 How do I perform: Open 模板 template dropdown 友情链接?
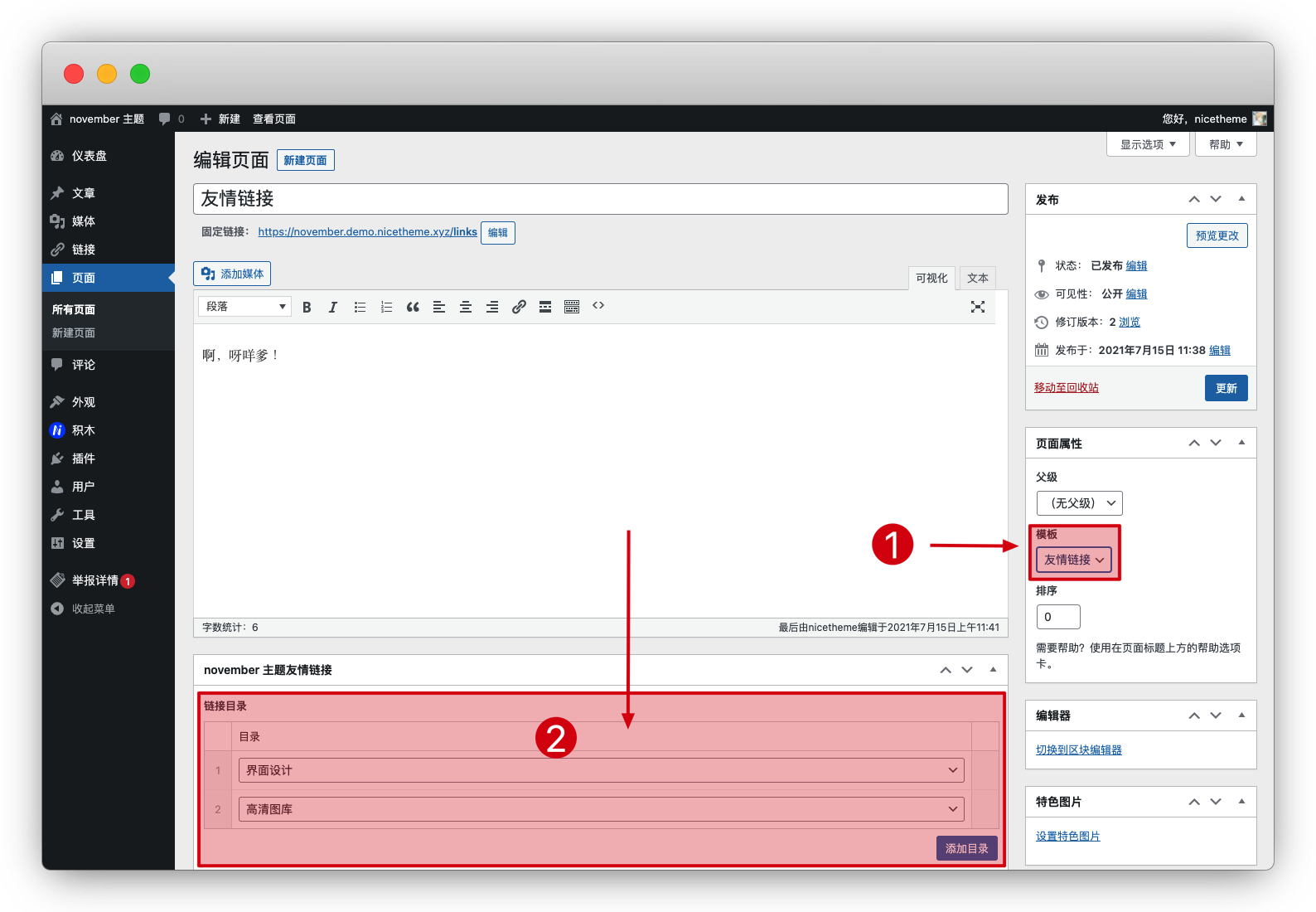point(1074,560)
